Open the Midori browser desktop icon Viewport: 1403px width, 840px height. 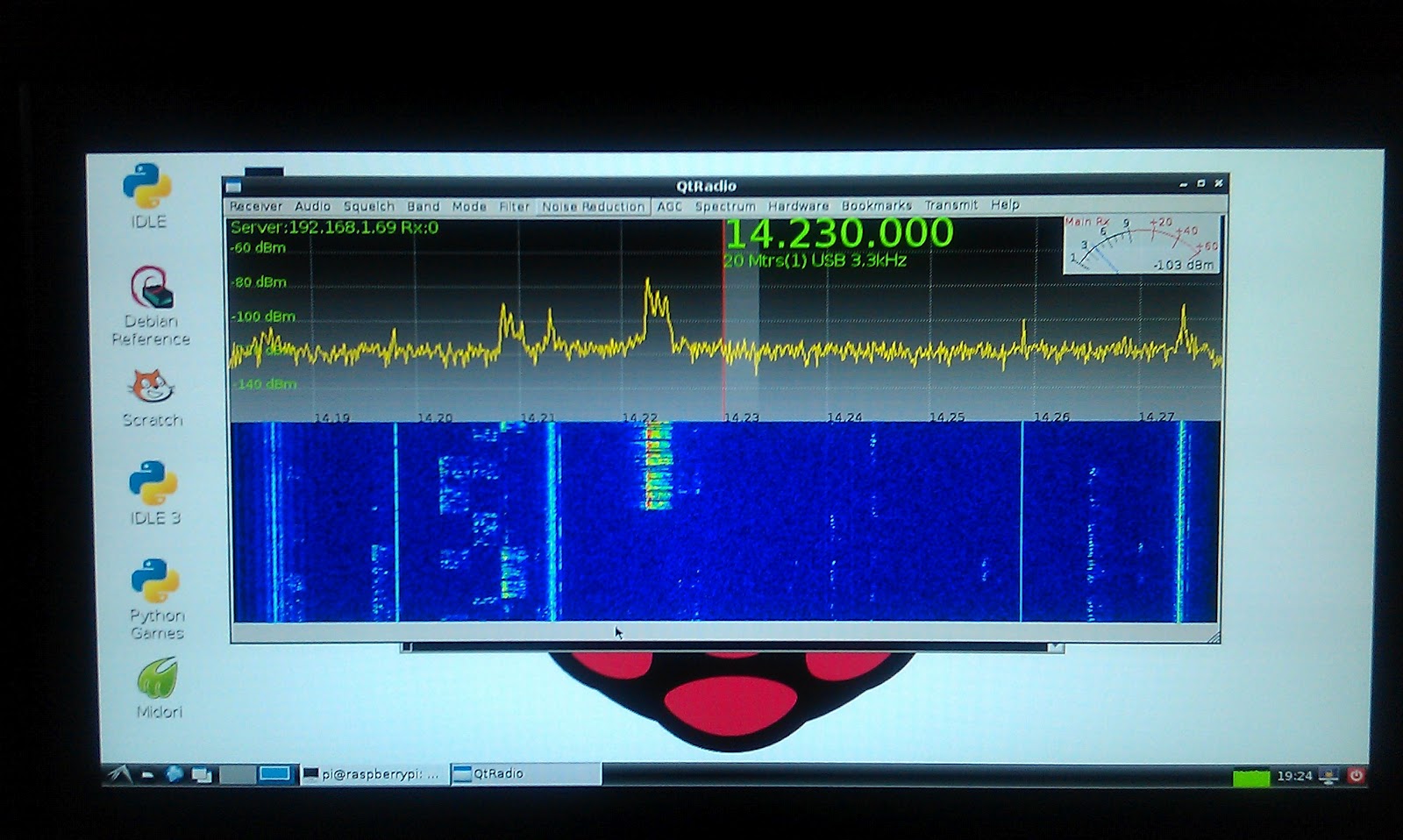click(159, 688)
